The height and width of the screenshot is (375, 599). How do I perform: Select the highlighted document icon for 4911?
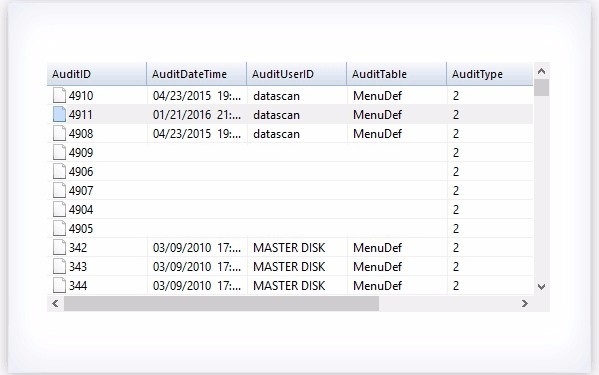tap(59, 115)
